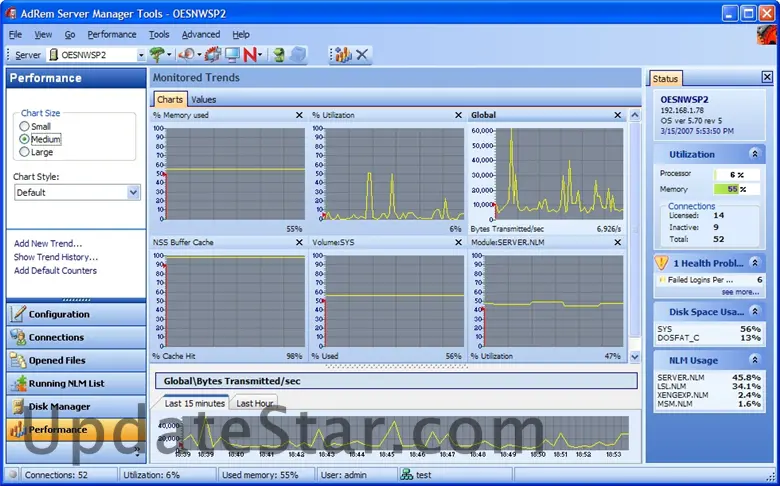Open the red N icon dropdown arrow
The width and height of the screenshot is (780, 486).
point(260,55)
